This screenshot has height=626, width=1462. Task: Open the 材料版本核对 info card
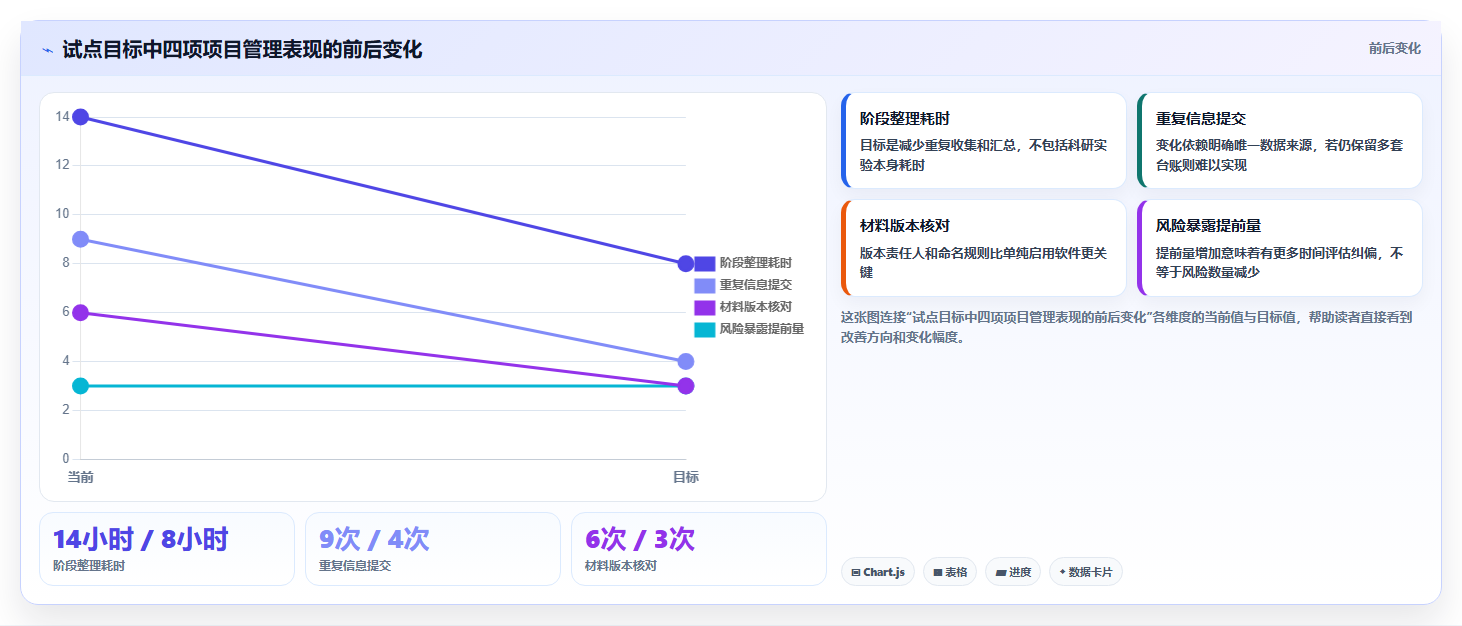click(x=984, y=248)
